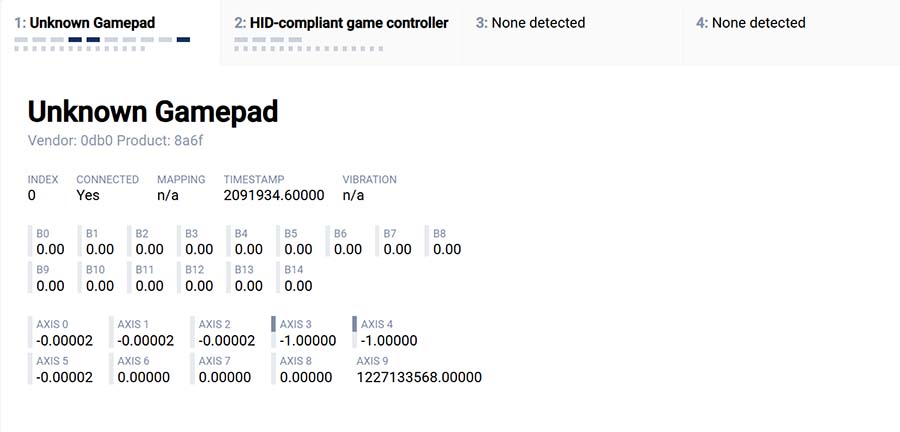Switch to HID-compliant game controller tab
The height and width of the screenshot is (432, 900).
pos(341,22)
